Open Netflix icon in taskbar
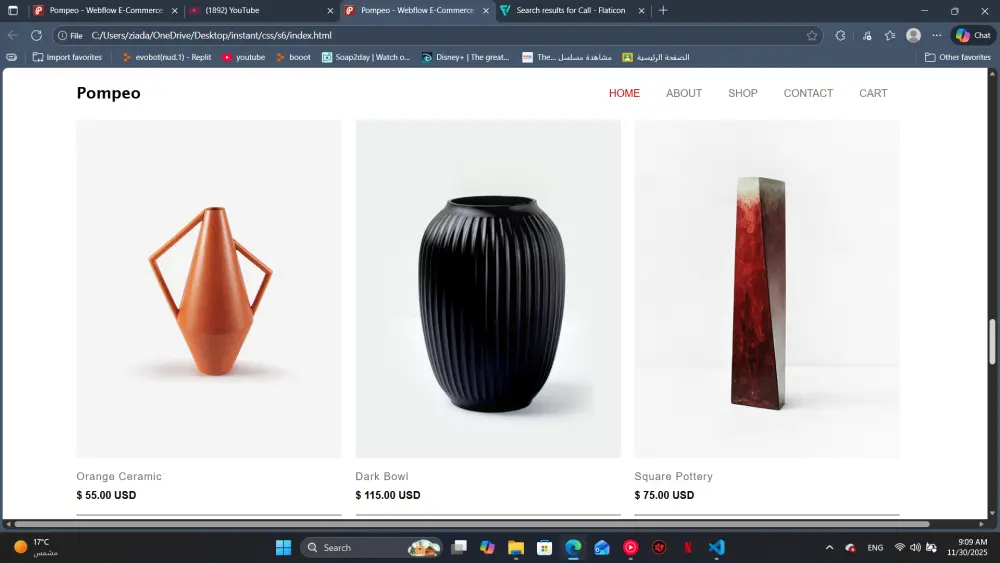This screenshot has height=563, width=1000. coord(688,547)
